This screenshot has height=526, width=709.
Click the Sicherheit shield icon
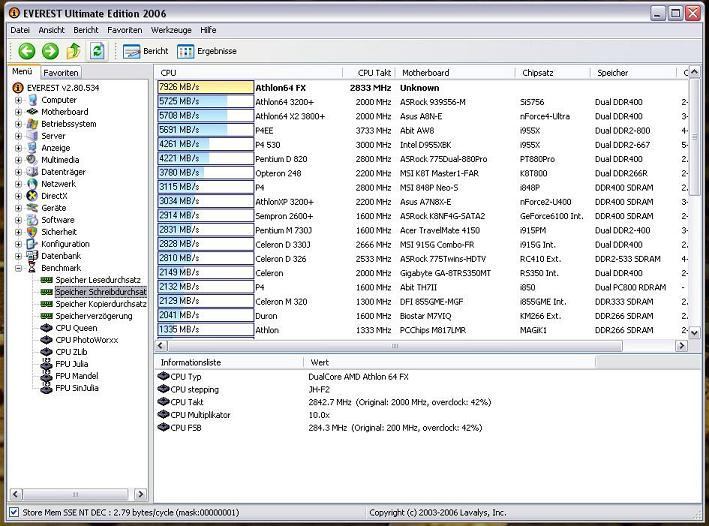tap(32, 232)
